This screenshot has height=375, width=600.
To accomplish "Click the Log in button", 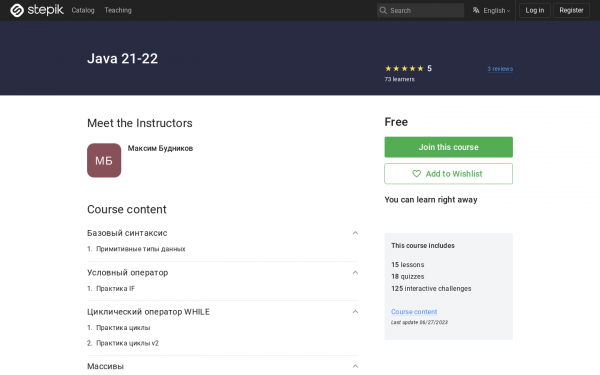I will 535,10.
